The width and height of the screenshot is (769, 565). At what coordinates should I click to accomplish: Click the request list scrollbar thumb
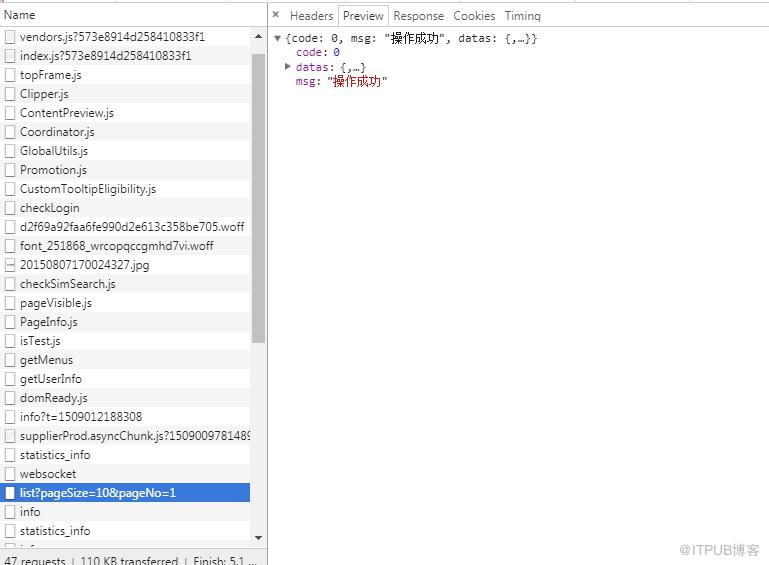click(258, 199)
